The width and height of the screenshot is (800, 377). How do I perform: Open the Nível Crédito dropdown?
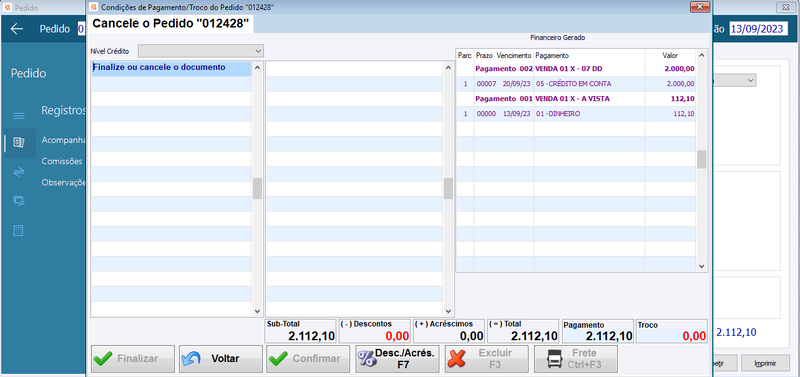click(x=201, y=51)
